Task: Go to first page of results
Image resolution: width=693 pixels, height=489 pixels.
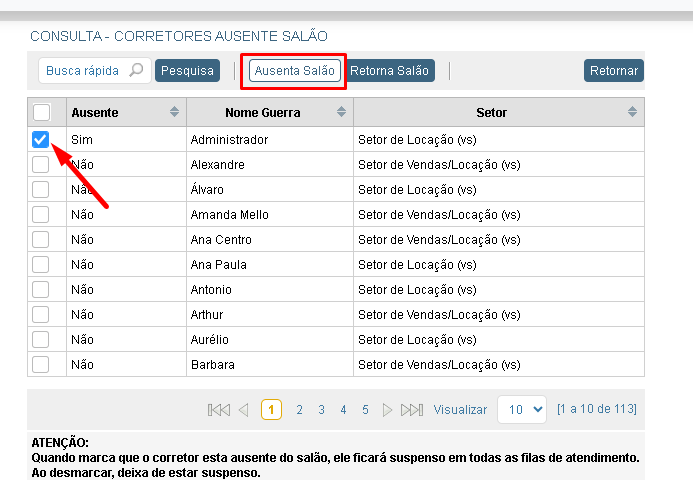Action: click(x=218, y=410)
